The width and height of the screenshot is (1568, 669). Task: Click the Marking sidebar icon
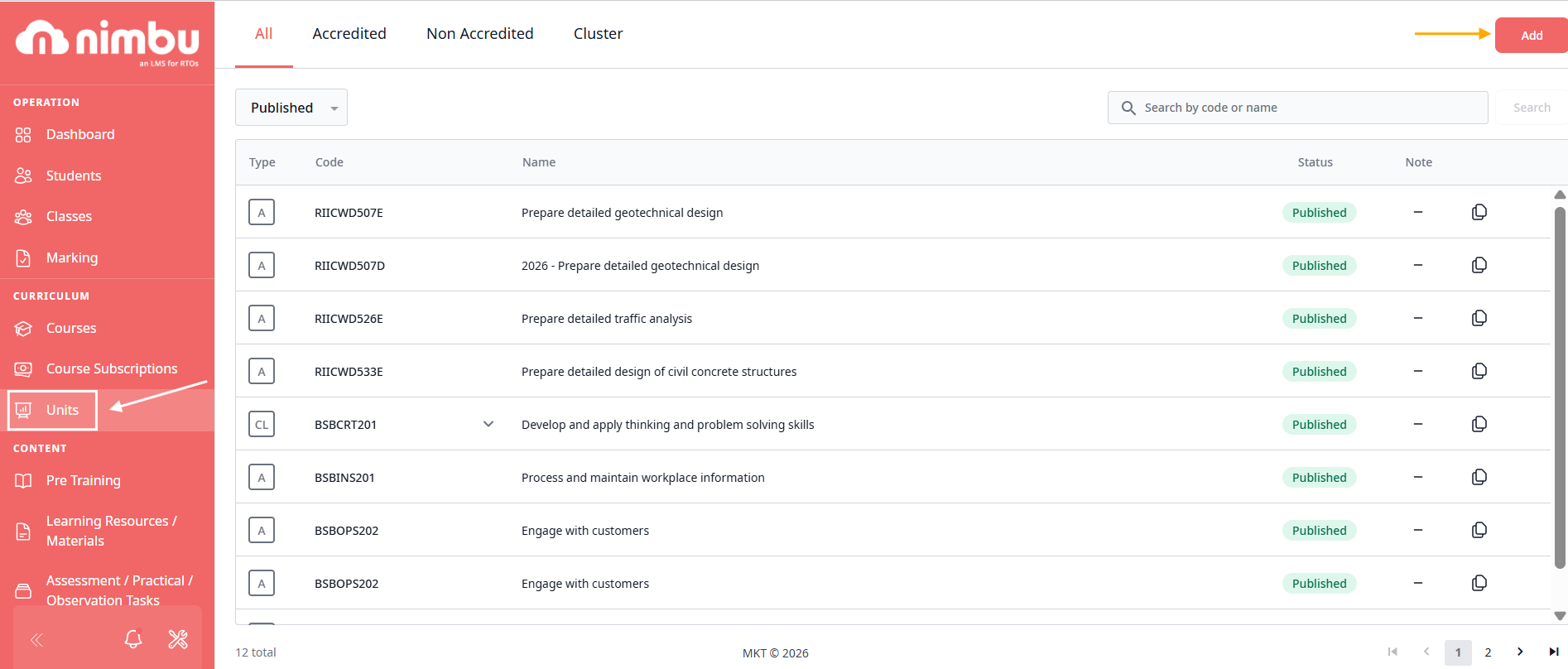pyautogui.click(x=23, y=258)
